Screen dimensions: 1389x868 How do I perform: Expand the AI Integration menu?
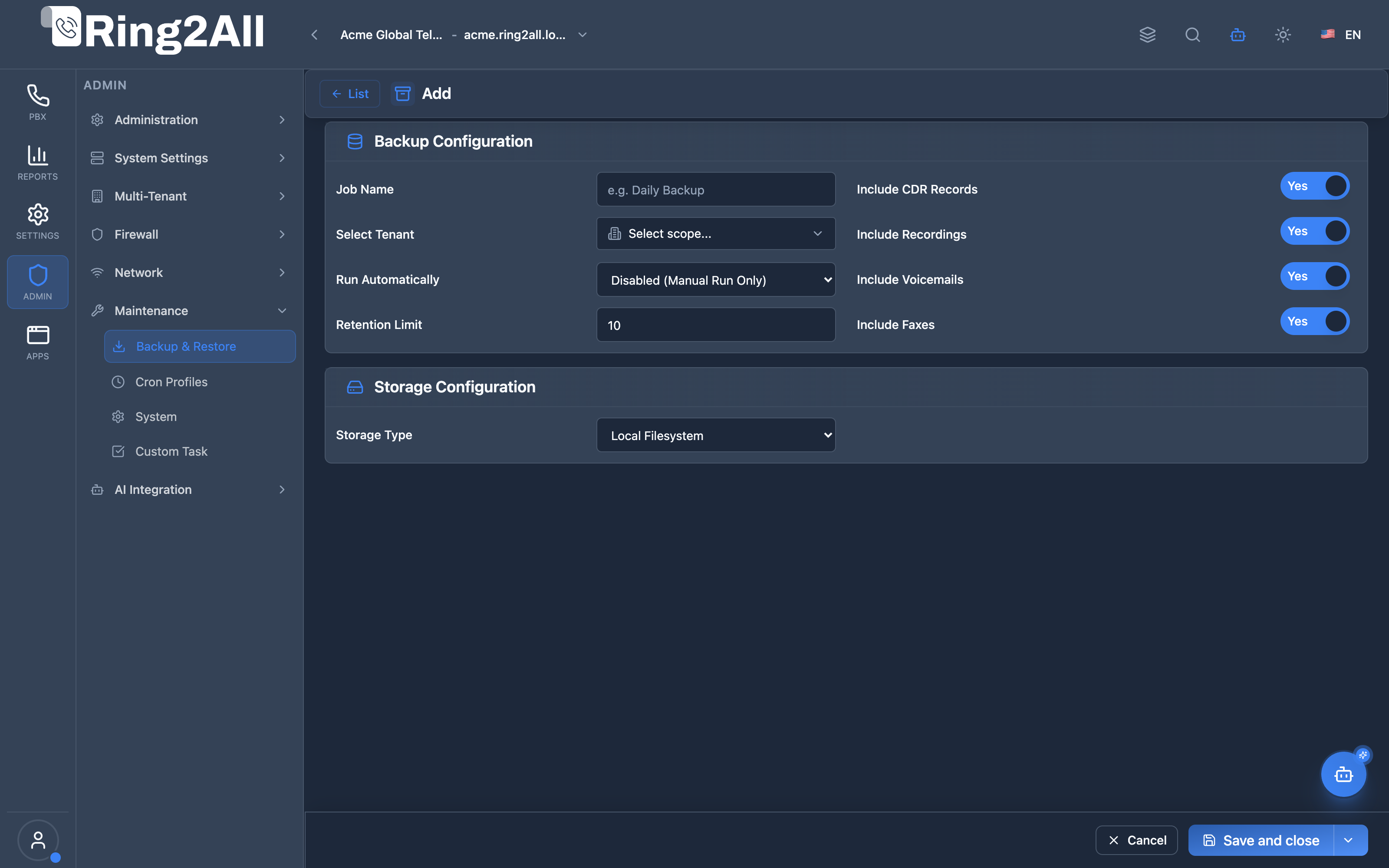[x=188, y=490]
